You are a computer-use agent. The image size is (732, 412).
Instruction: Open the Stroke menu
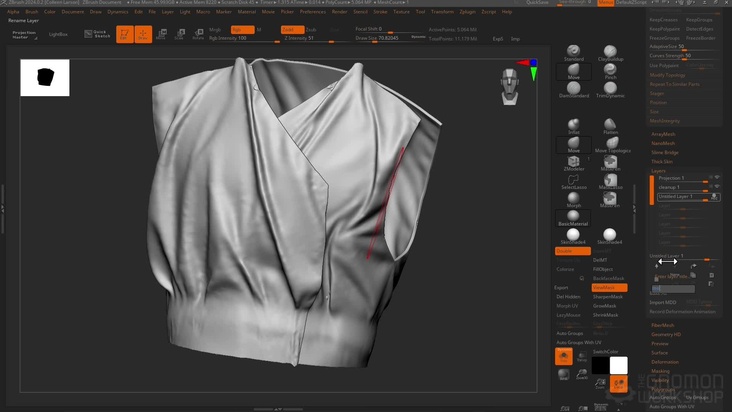380,12
